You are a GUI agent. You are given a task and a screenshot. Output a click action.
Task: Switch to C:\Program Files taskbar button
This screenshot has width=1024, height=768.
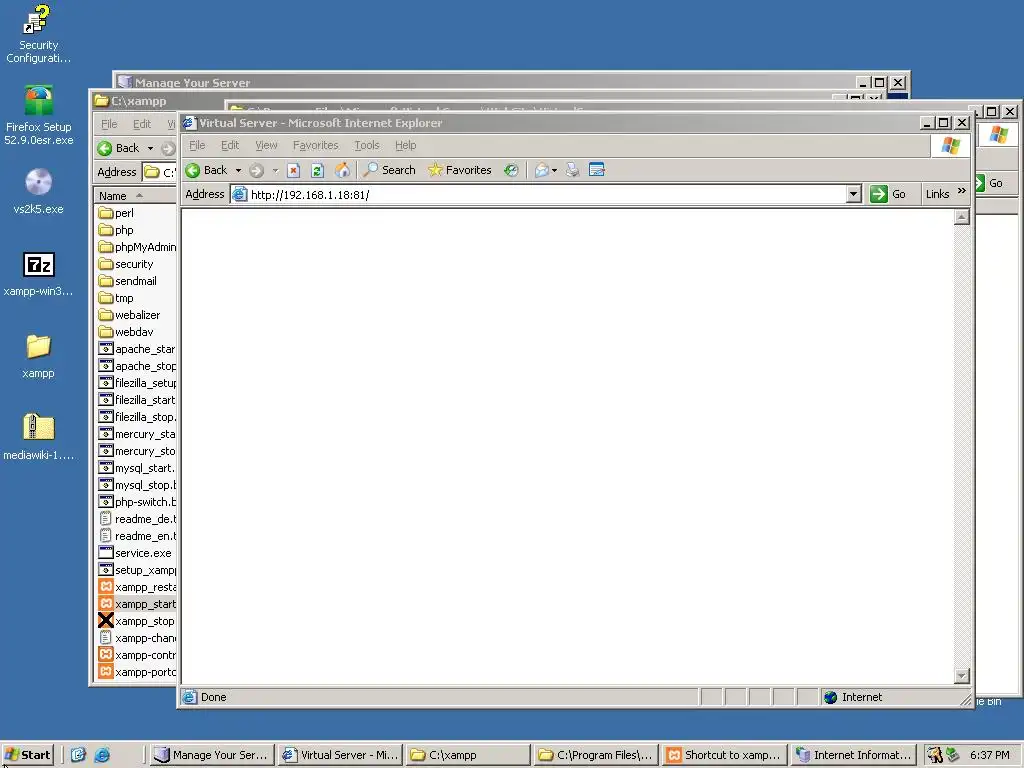pyautogui.click(x=596, y=755)
